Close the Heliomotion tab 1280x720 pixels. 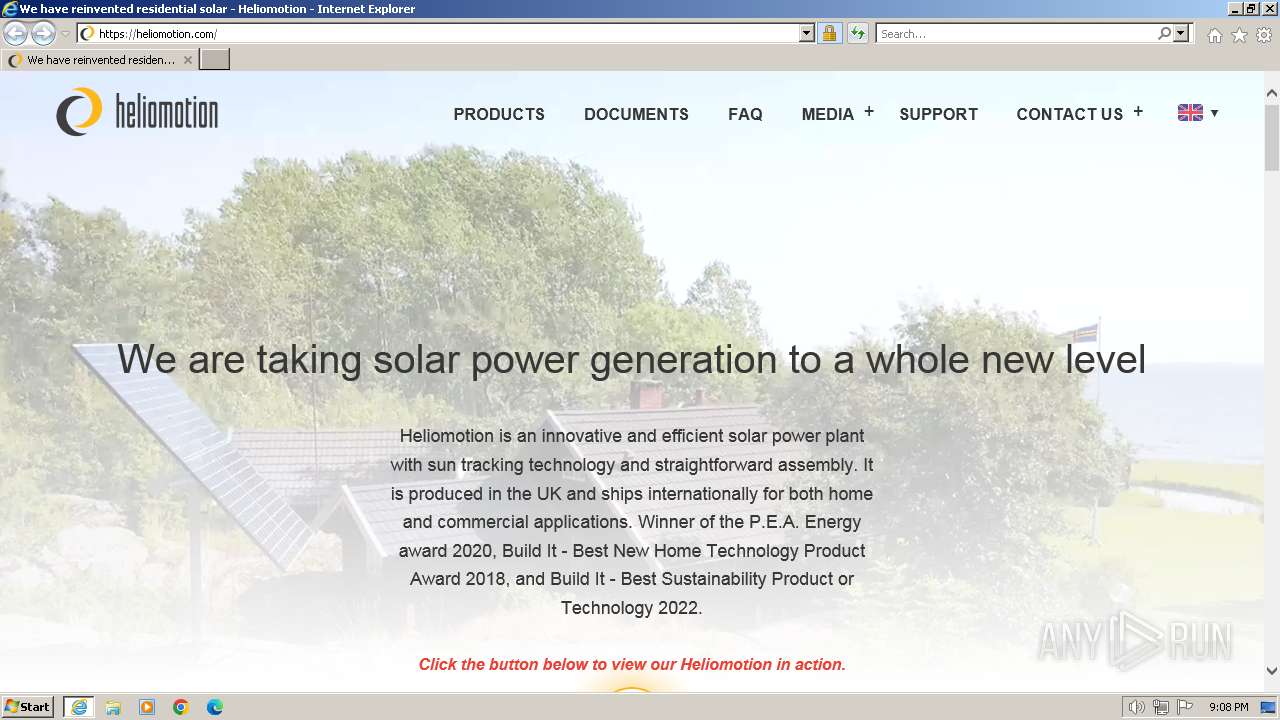[188, 60]
